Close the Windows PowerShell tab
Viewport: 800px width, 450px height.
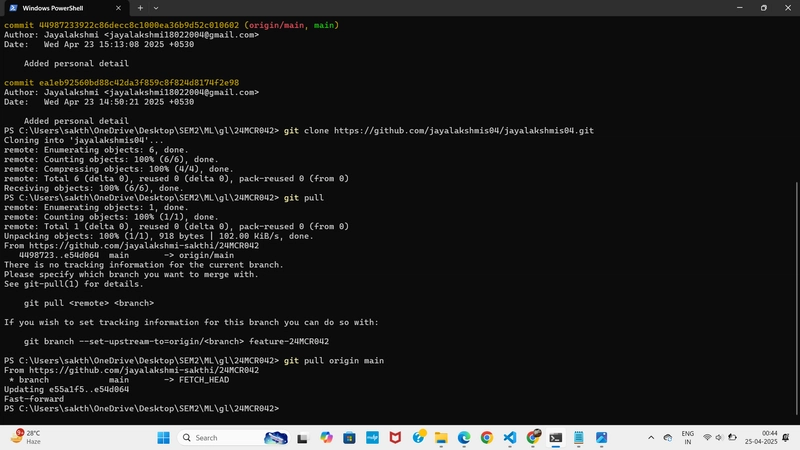(118, 8)
